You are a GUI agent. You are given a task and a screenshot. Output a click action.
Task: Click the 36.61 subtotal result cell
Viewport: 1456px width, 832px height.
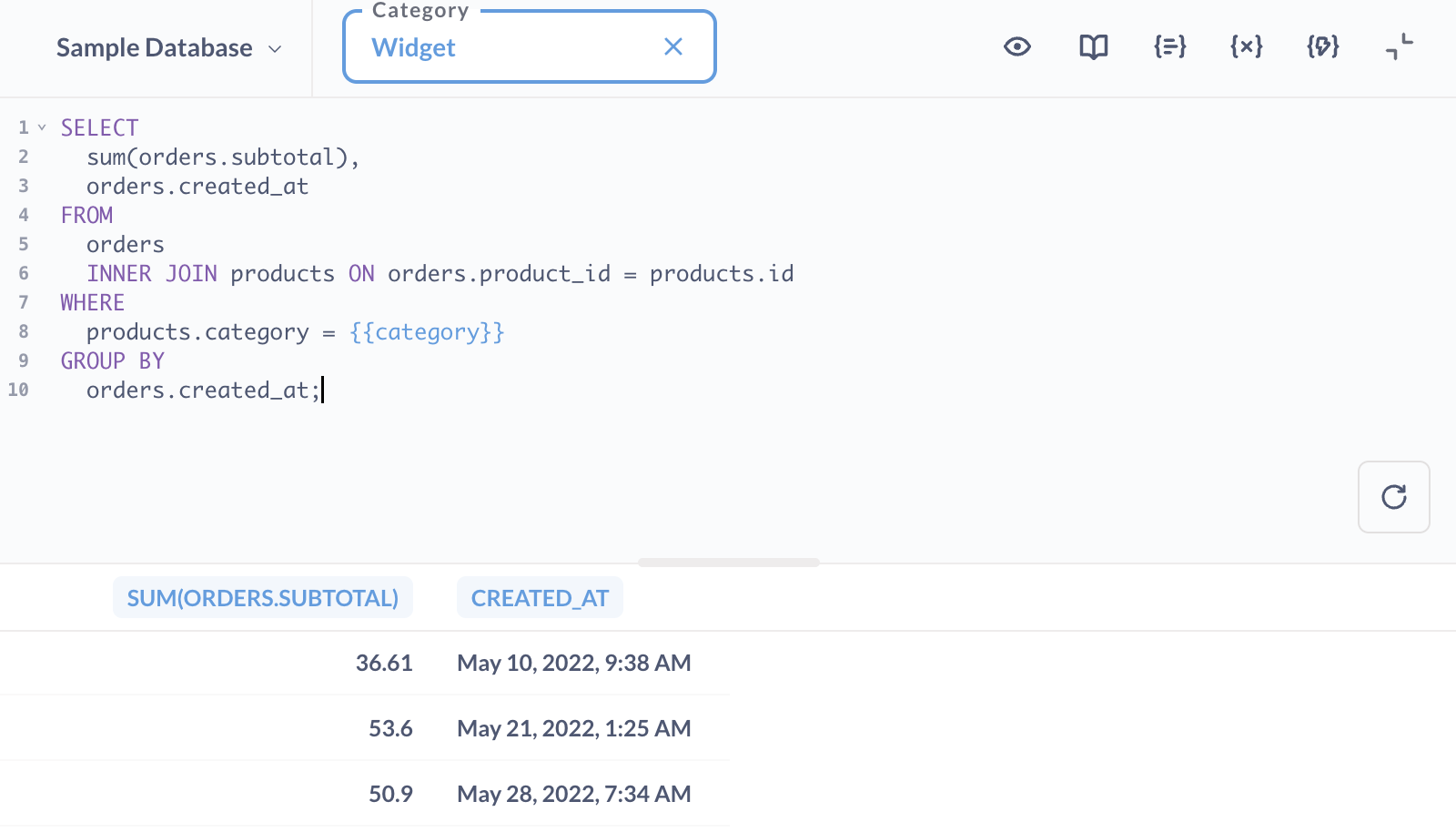[384, 663]
